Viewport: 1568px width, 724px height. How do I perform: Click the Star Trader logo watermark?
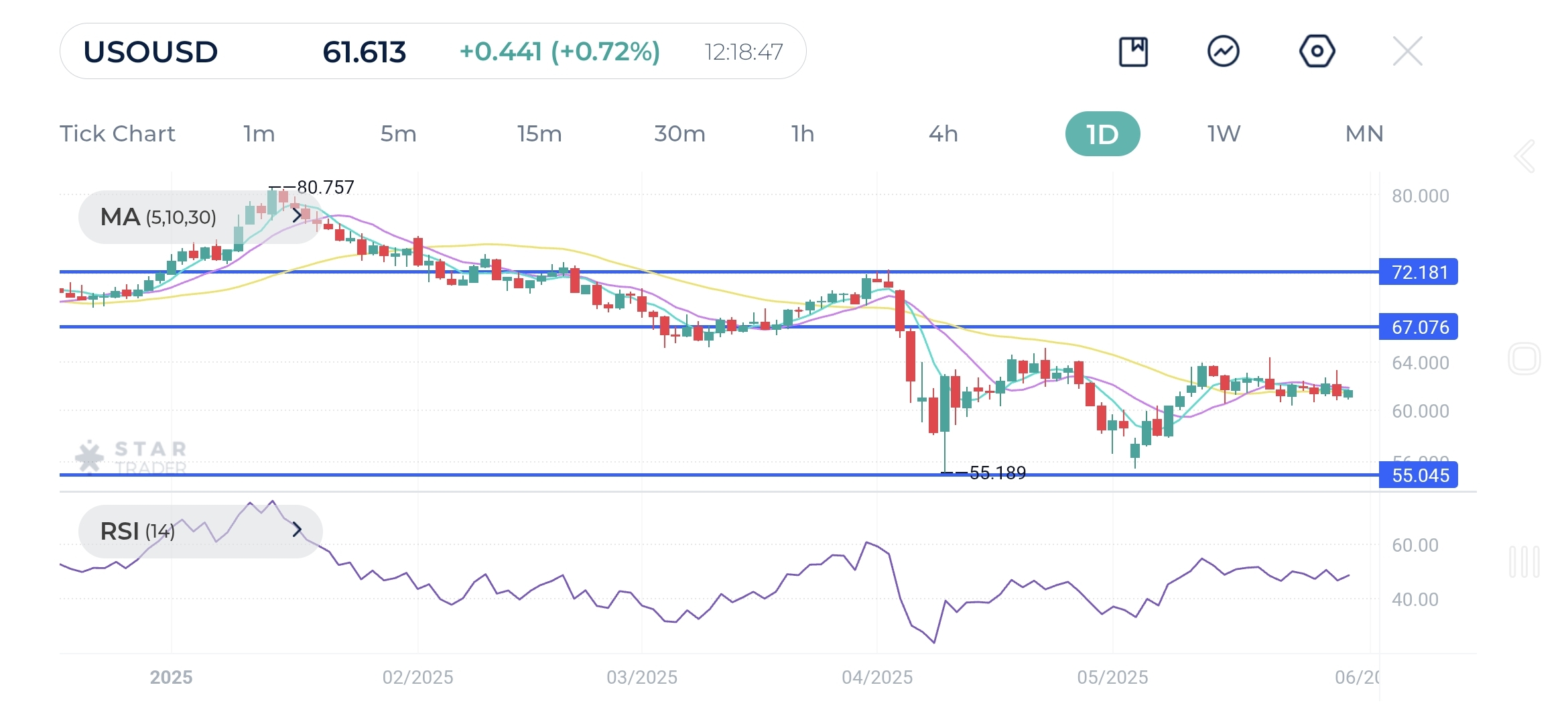click(131, 456)
